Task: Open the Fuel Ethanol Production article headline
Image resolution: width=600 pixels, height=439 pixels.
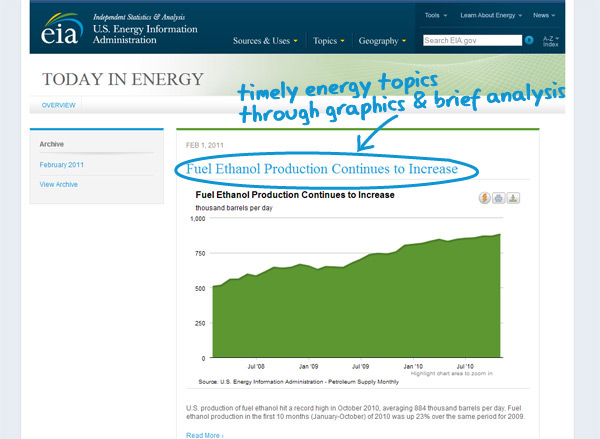Action: click(322, 169)
